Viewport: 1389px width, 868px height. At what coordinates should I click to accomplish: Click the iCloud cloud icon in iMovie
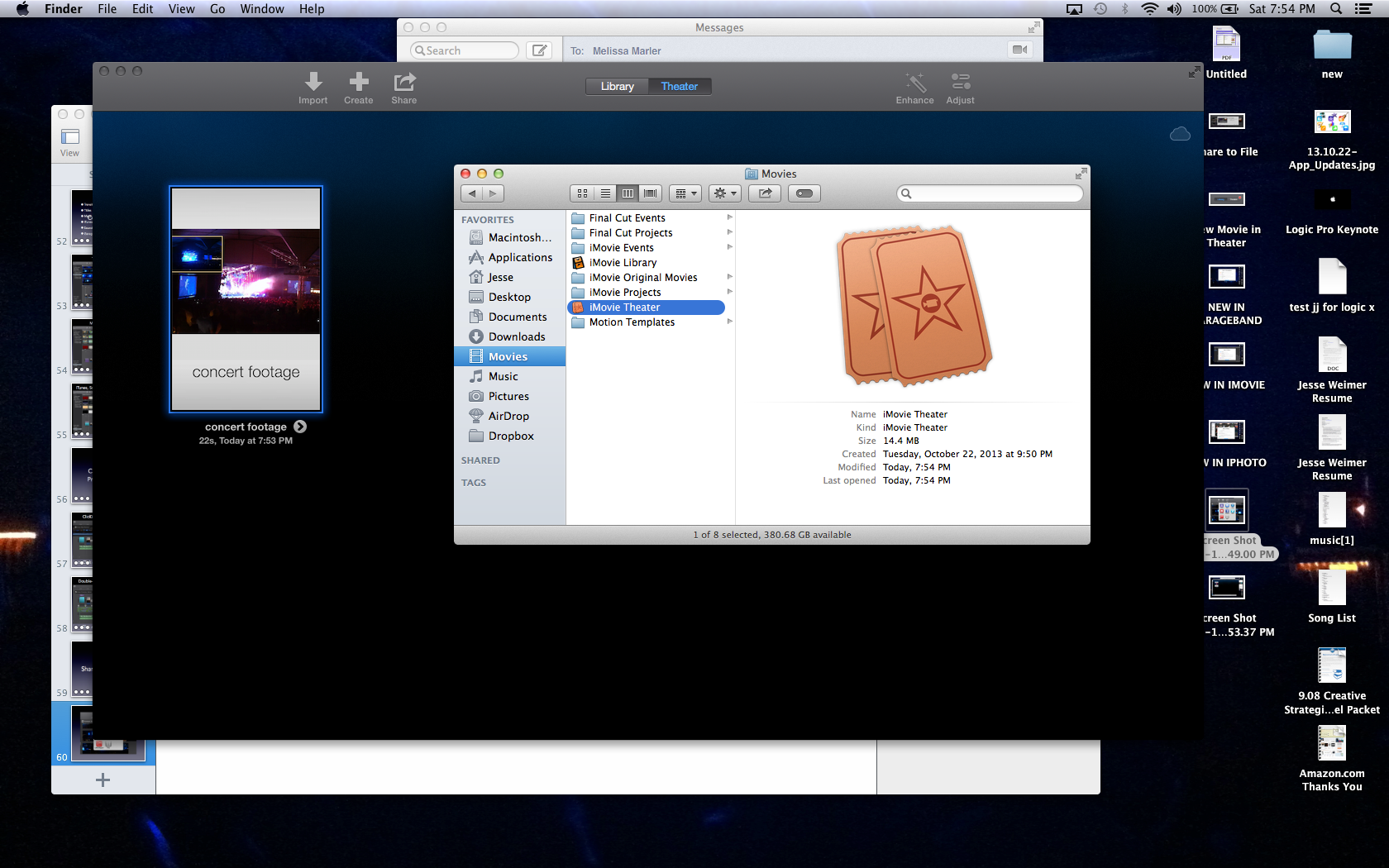[x=1180, y=134]
